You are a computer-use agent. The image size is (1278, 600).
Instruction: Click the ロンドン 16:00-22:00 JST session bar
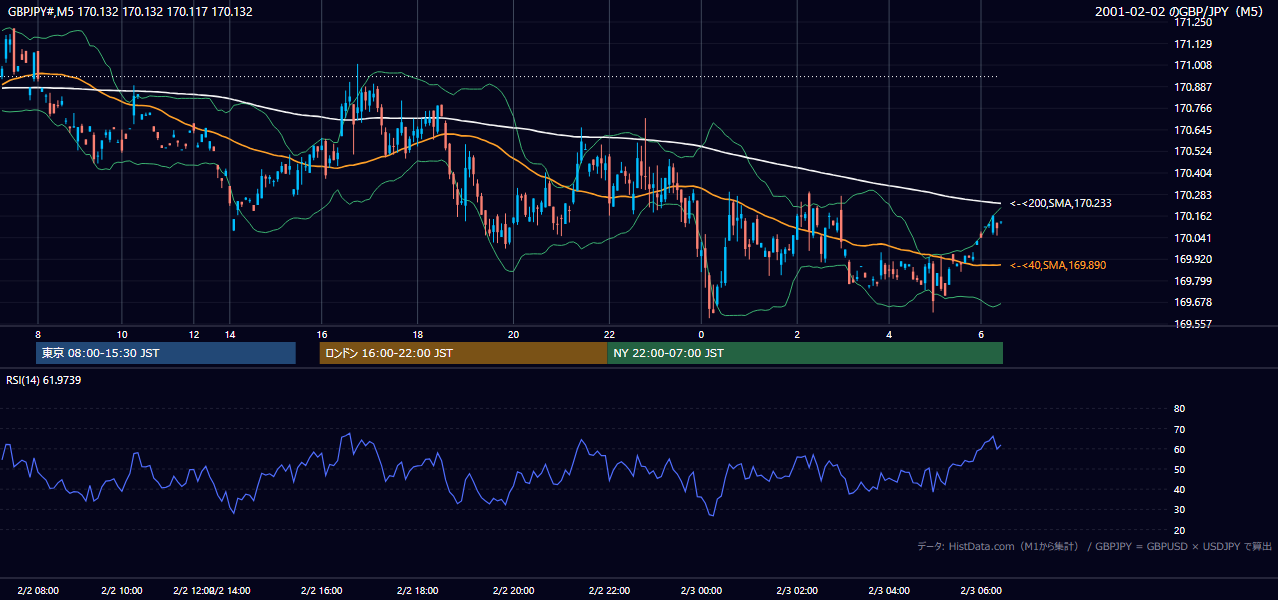click(464, 353)
